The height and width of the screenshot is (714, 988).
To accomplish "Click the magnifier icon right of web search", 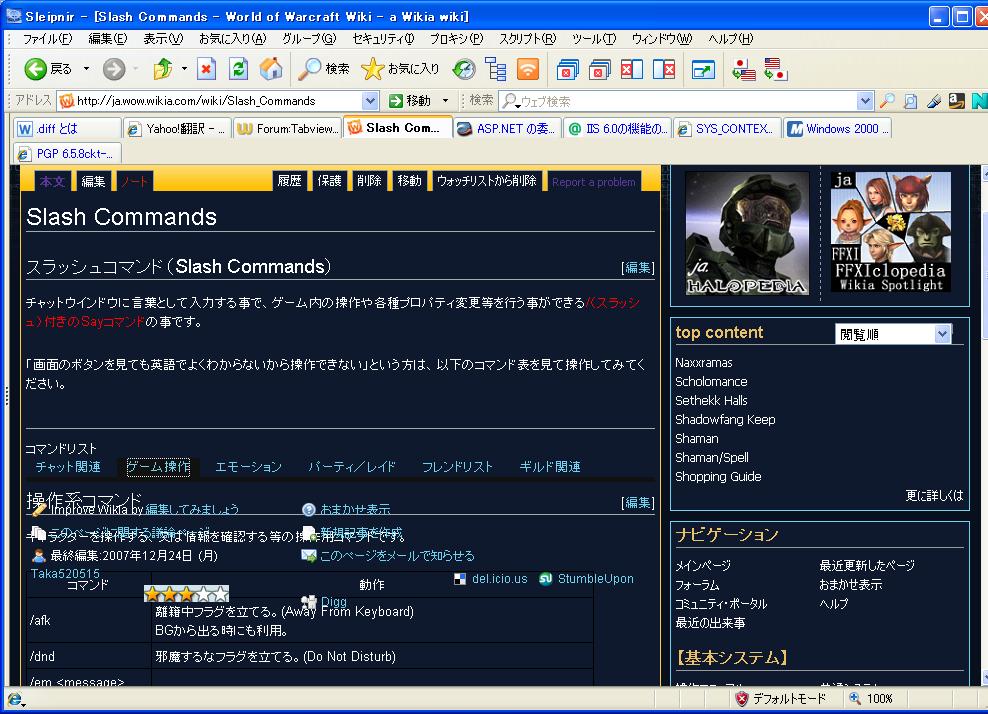I will click(x=887, y=101).
